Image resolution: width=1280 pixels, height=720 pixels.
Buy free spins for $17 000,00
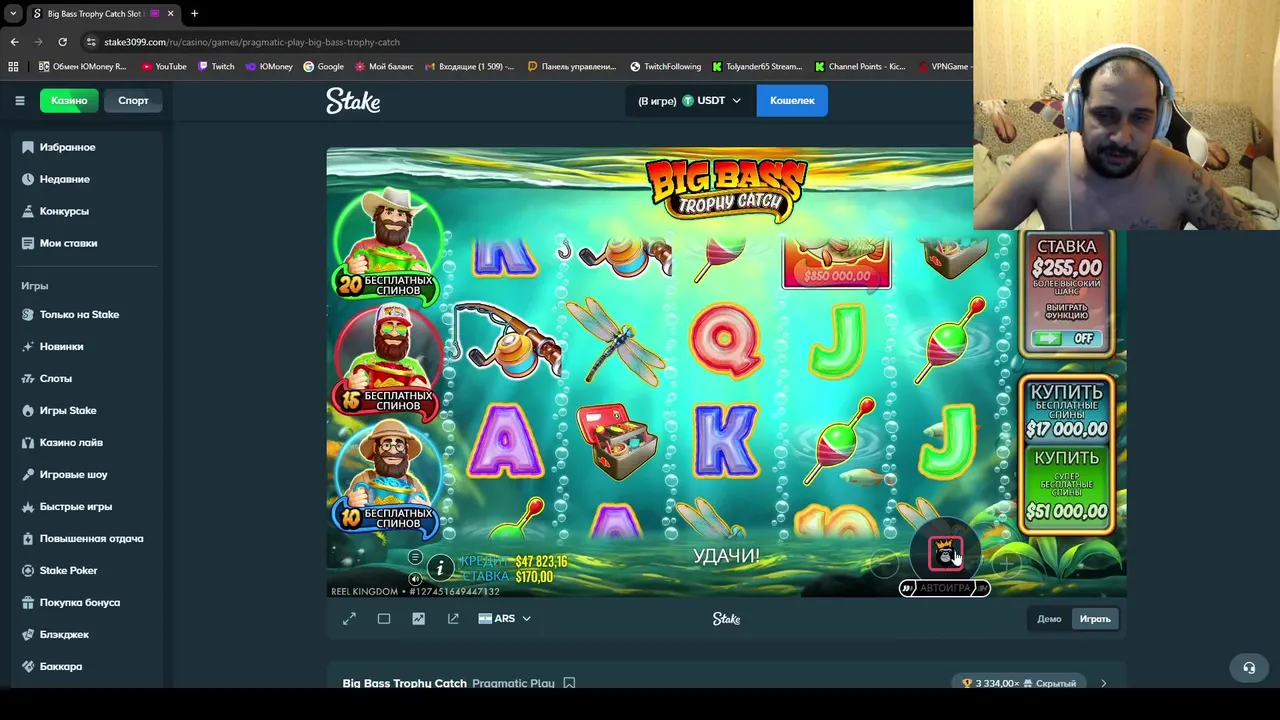[1067, 411]
